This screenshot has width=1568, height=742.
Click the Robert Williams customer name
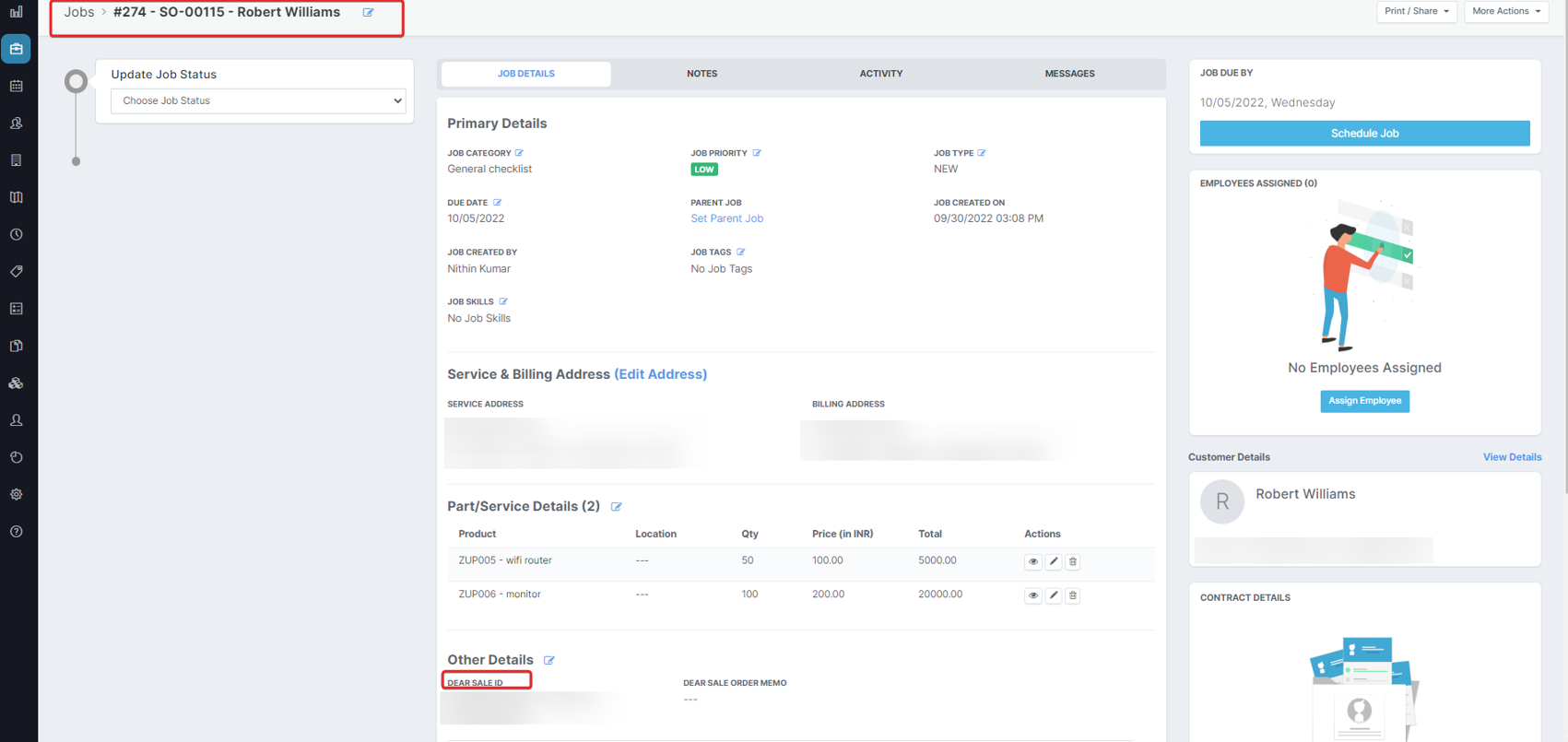(1305, 494)
